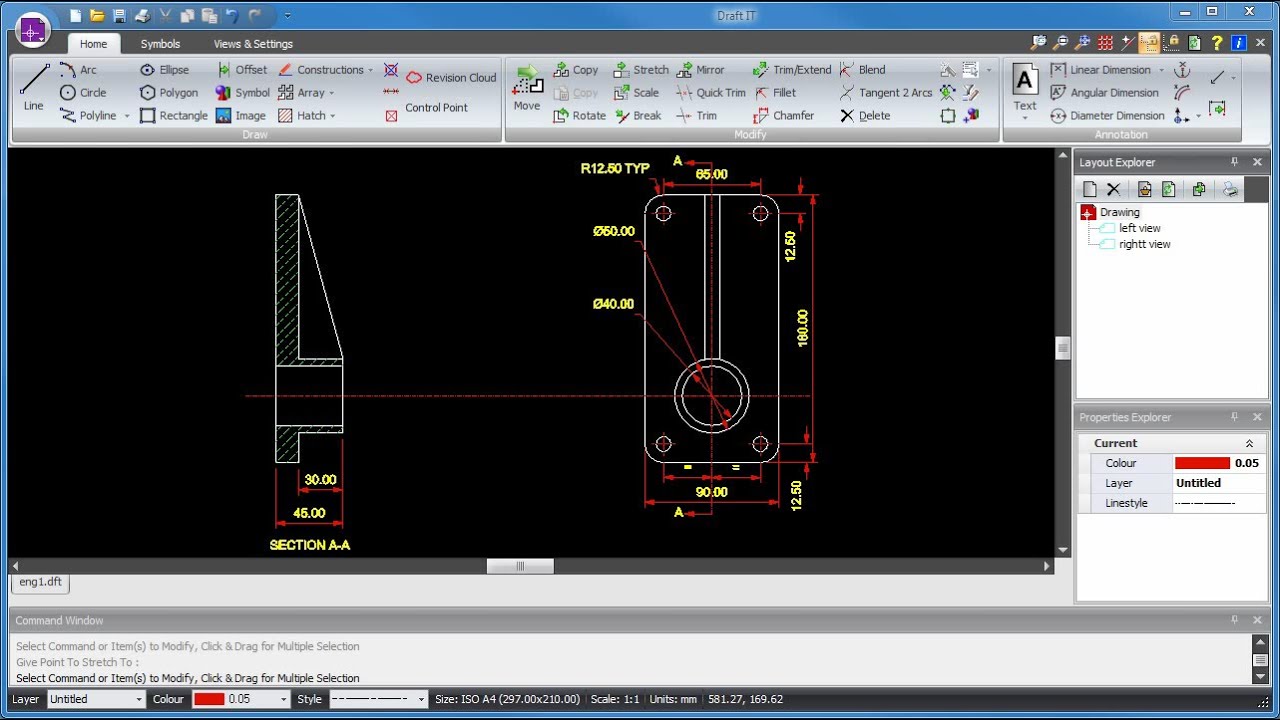The height and width of the screenshot is (720, 1280).
Task: Toggle auto-hide pin on Command Window
Action: [1234, 621]
